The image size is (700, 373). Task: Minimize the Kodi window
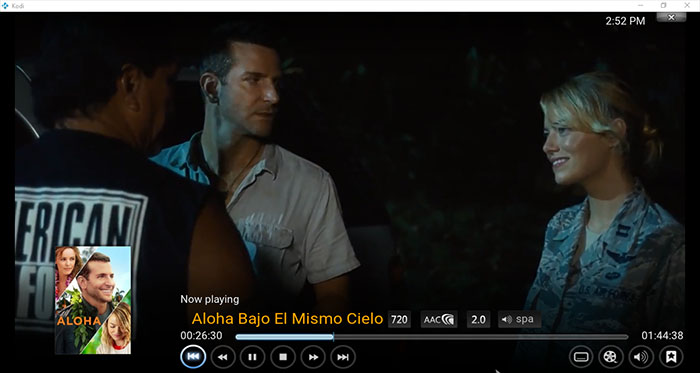(x=641, y=5)
